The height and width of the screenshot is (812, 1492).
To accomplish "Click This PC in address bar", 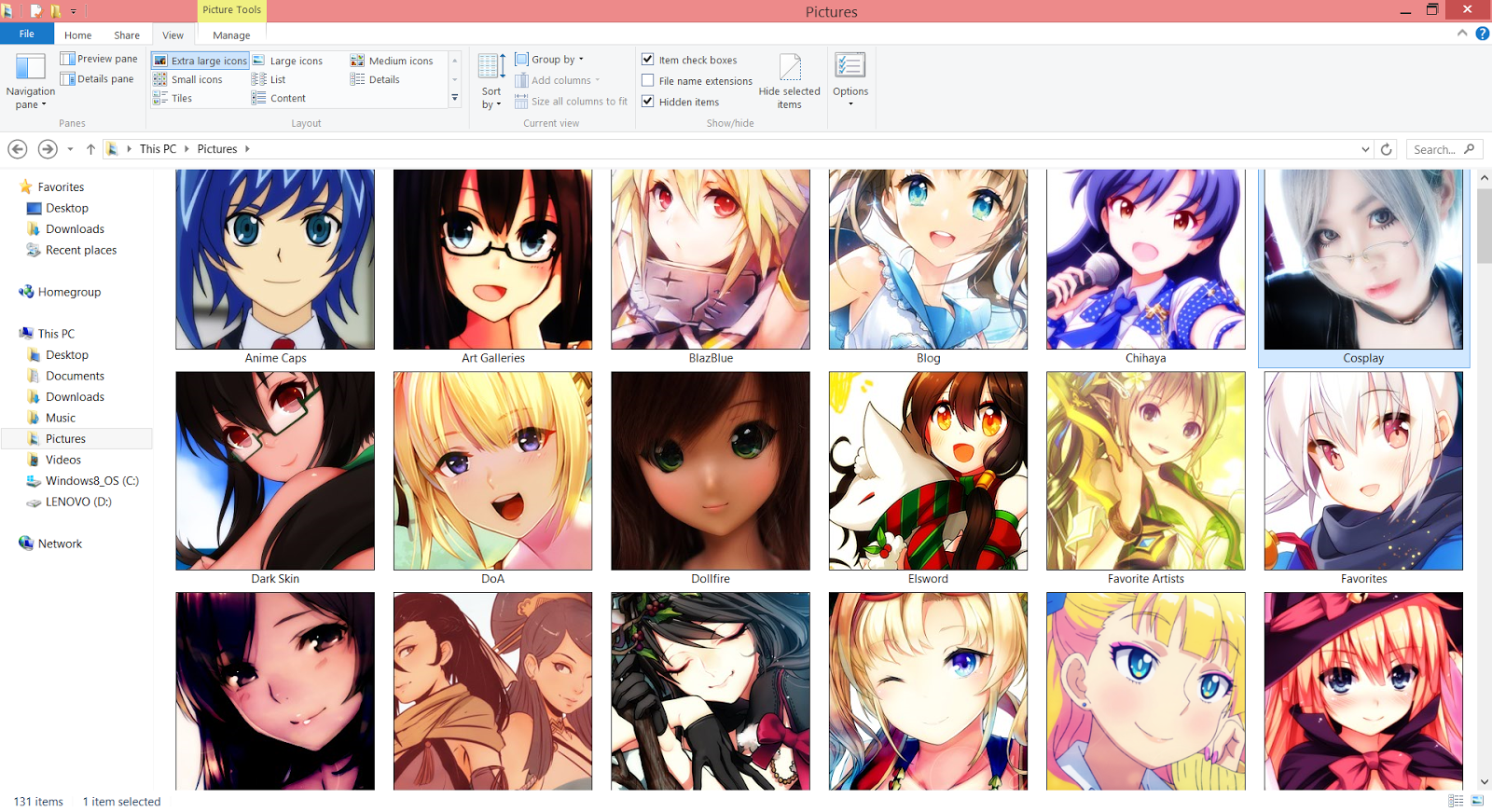I will pos(158,149).
